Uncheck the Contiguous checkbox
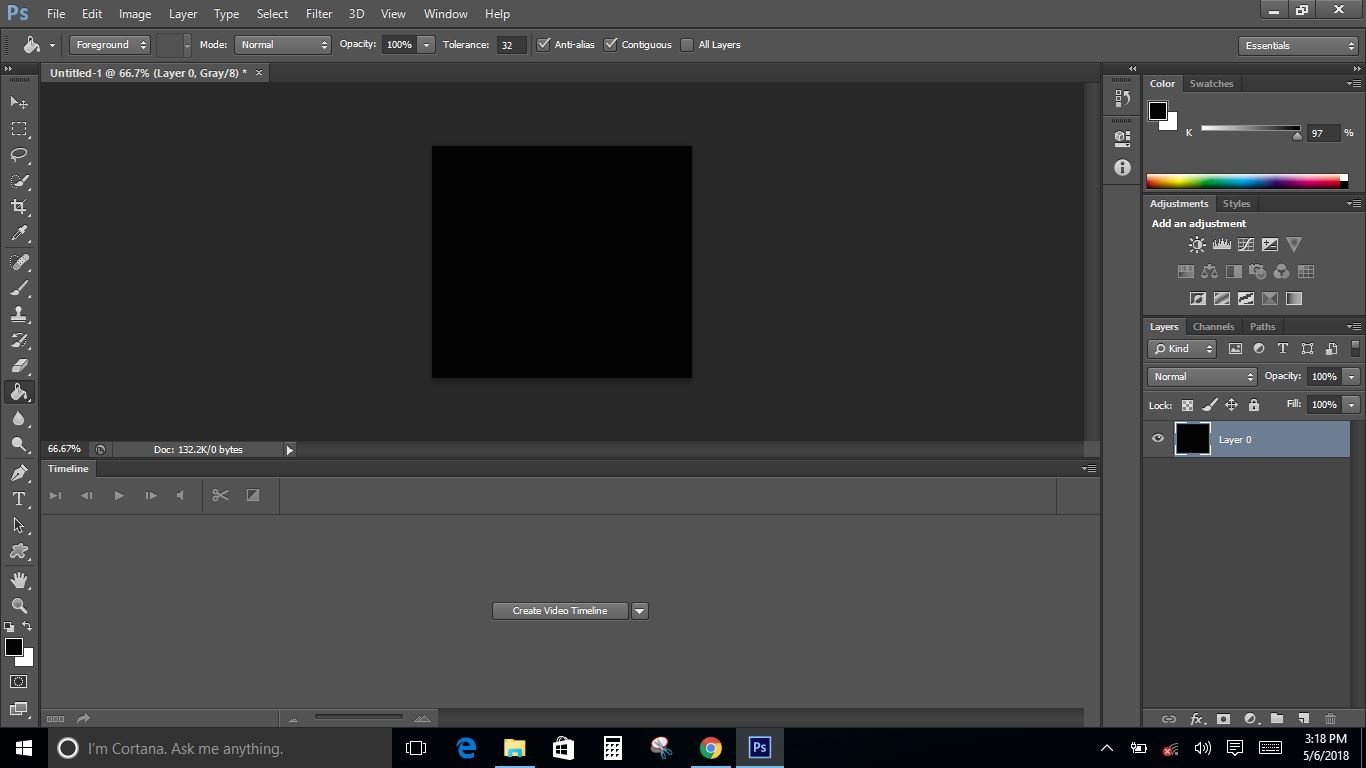The image size is (1366, 768). [x=611, y=44]
